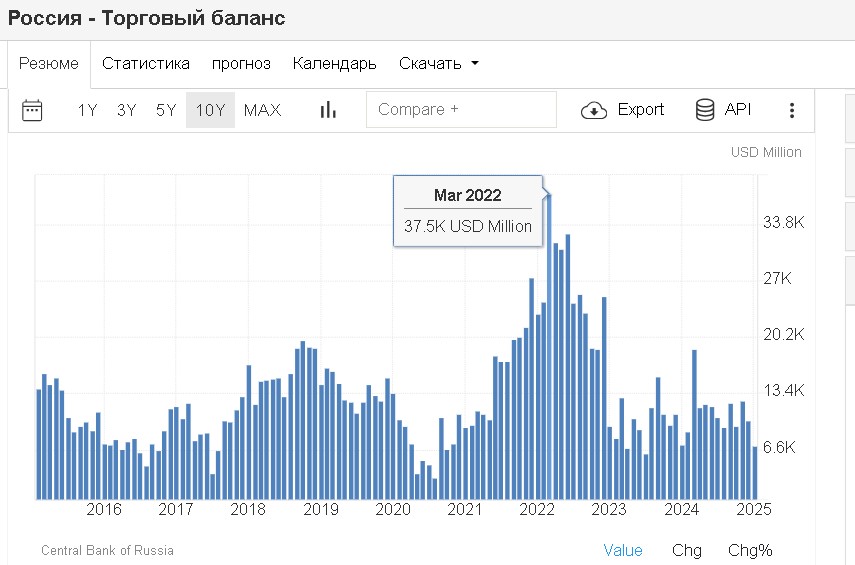Open the three-dot more options menu
This screenshot has width=855, height=565.
[792, 110]
